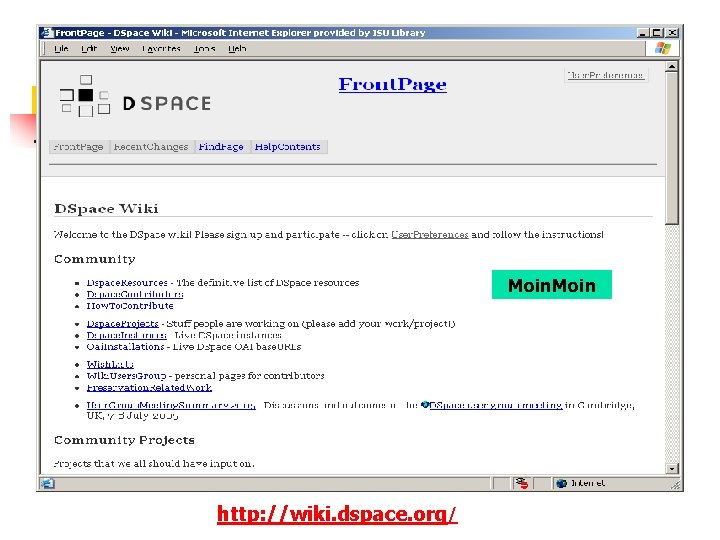Select the FindPage navigation tab

pos(221,147)
